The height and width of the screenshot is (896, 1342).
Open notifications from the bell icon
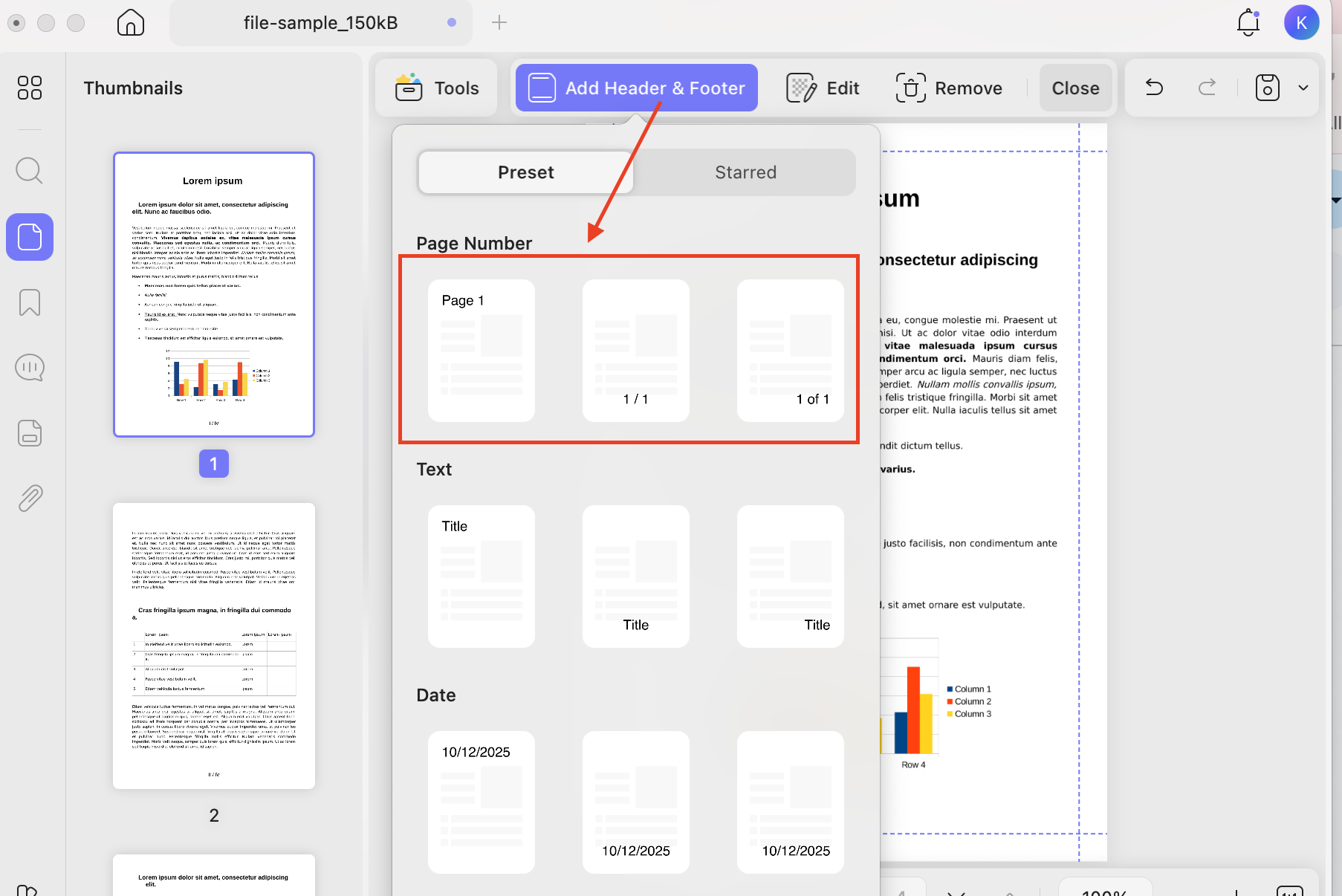click(1247, 22)
